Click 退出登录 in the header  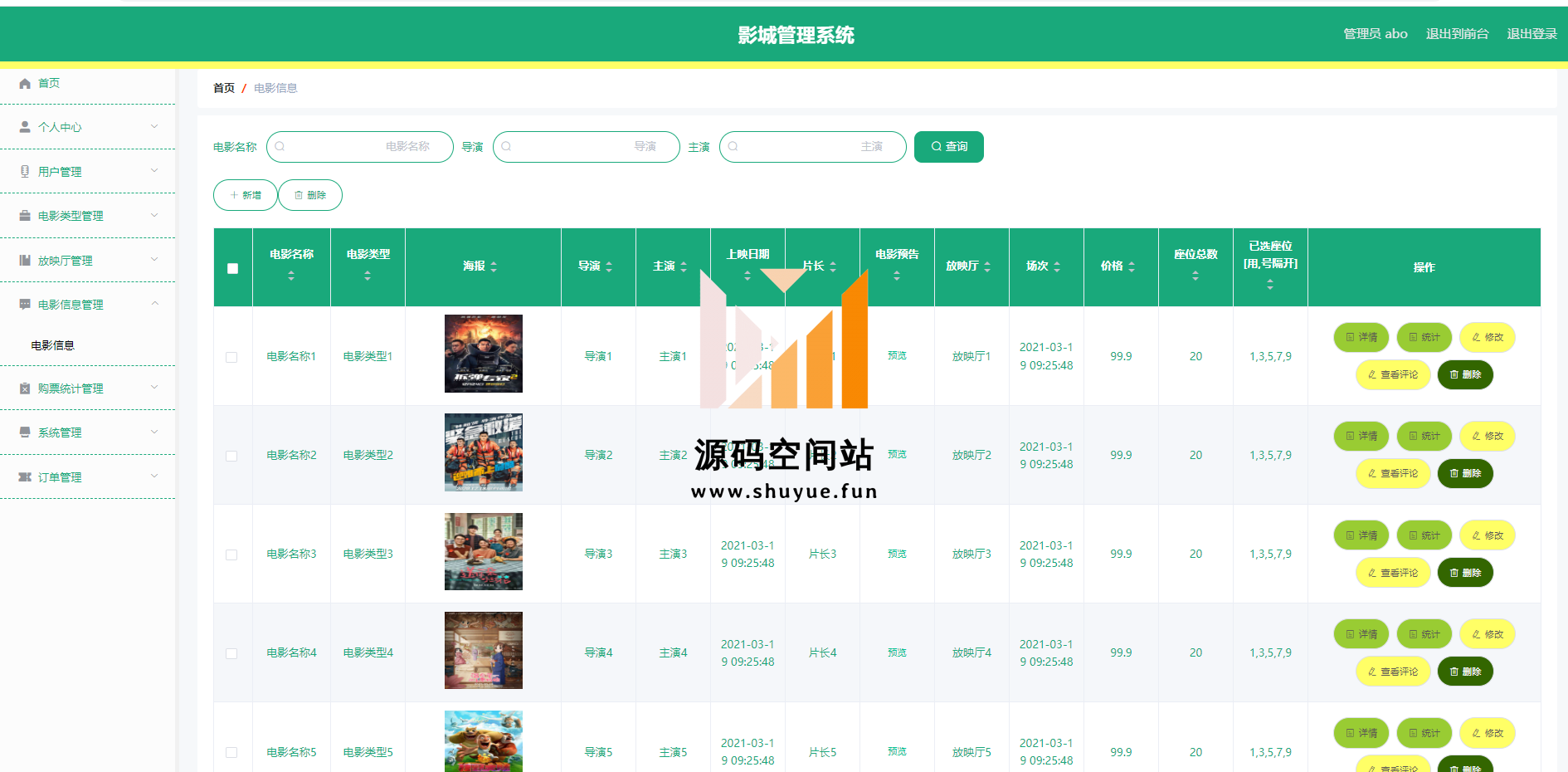click(1531, 34)
